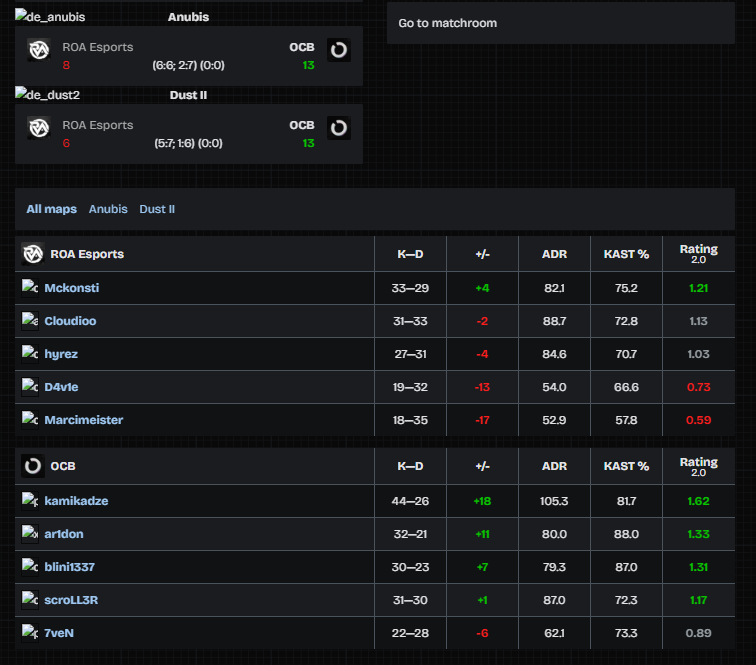Screen dimensions: 756x665
Task: Click Rating 2.0 header in OCB table
Action: [x=699, y=466]
